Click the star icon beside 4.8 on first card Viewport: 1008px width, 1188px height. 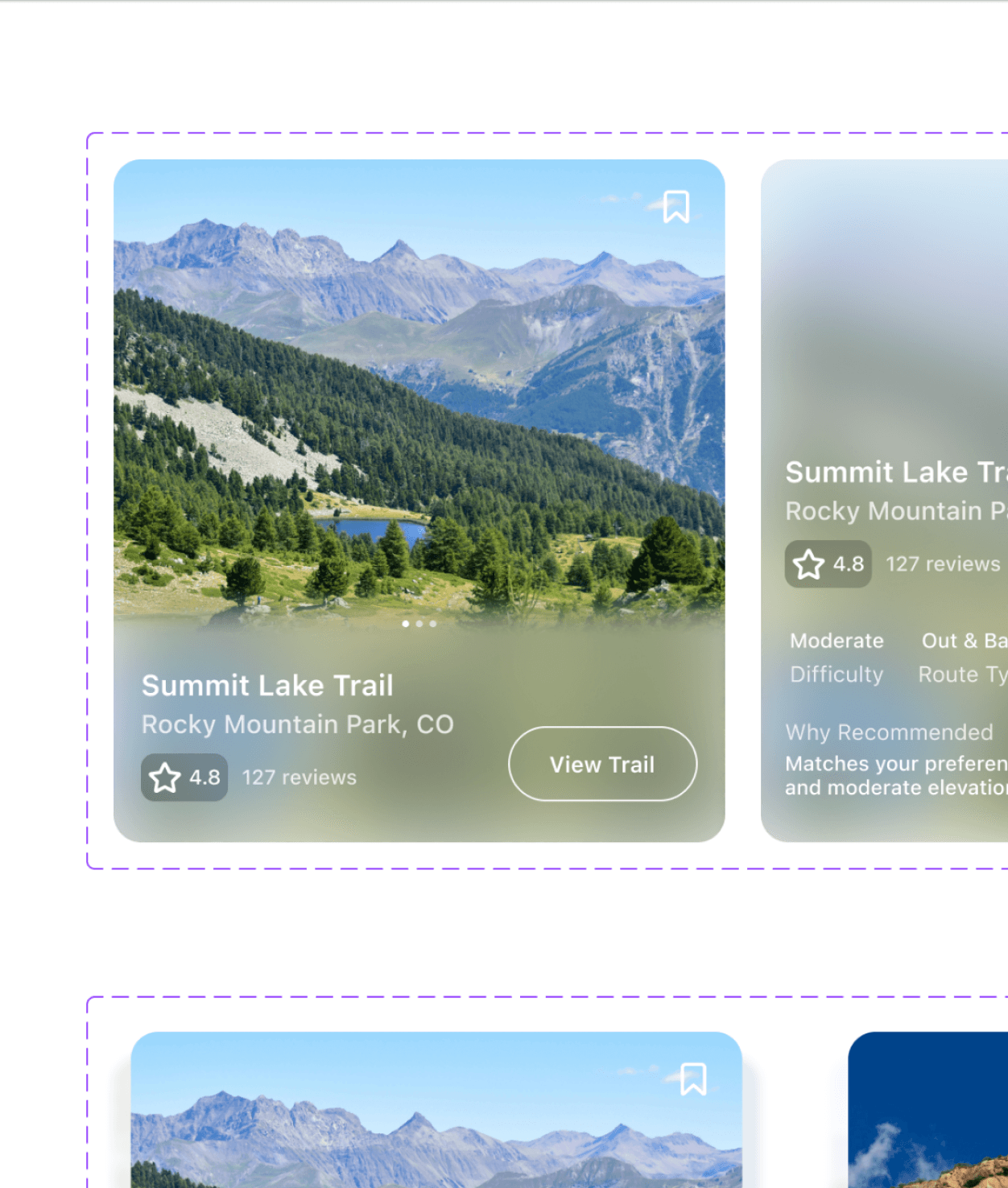[165, 778]
